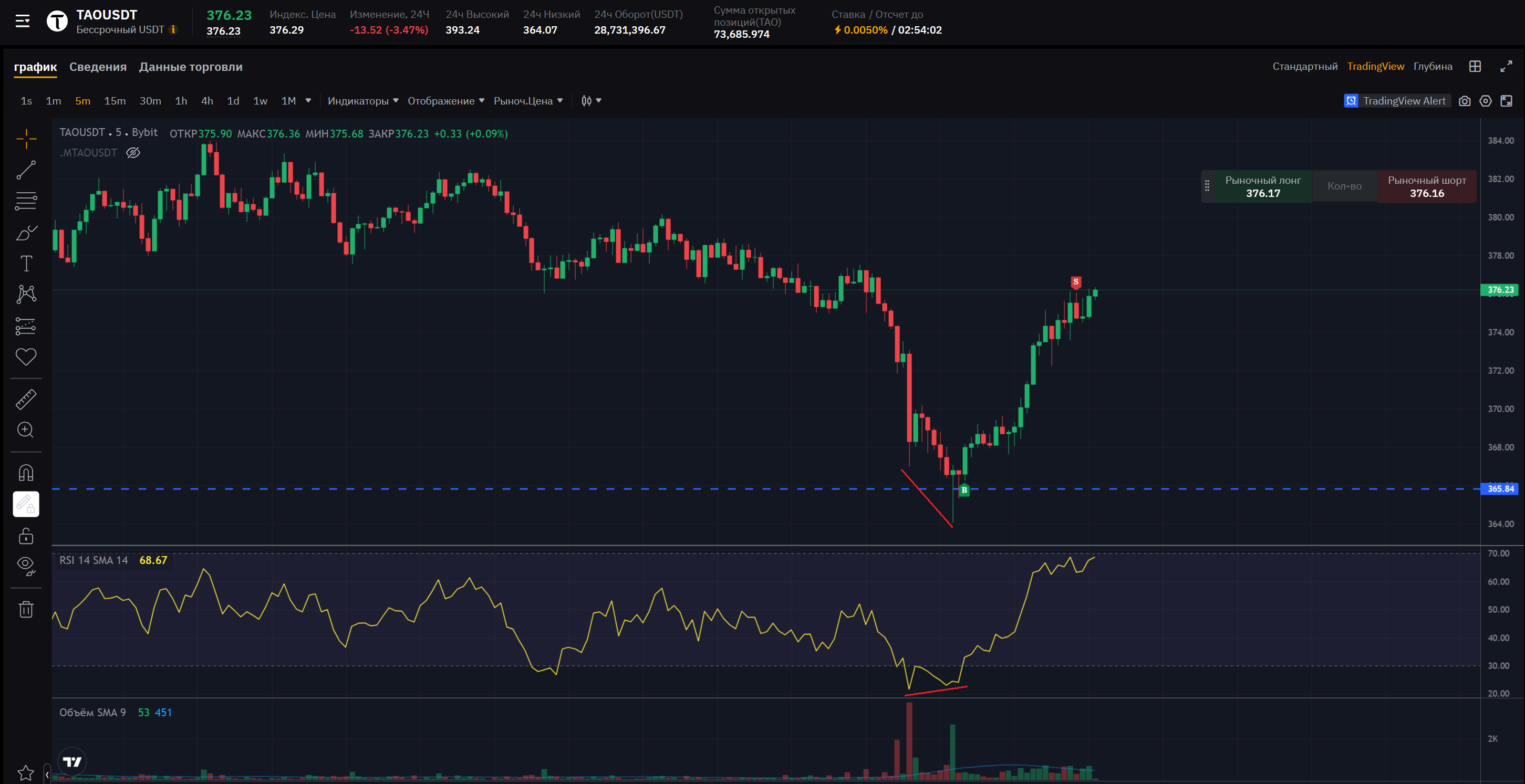Click the Рыночный шорт button
This screenshot has width=1525, height=784.
coord(1426,186)
